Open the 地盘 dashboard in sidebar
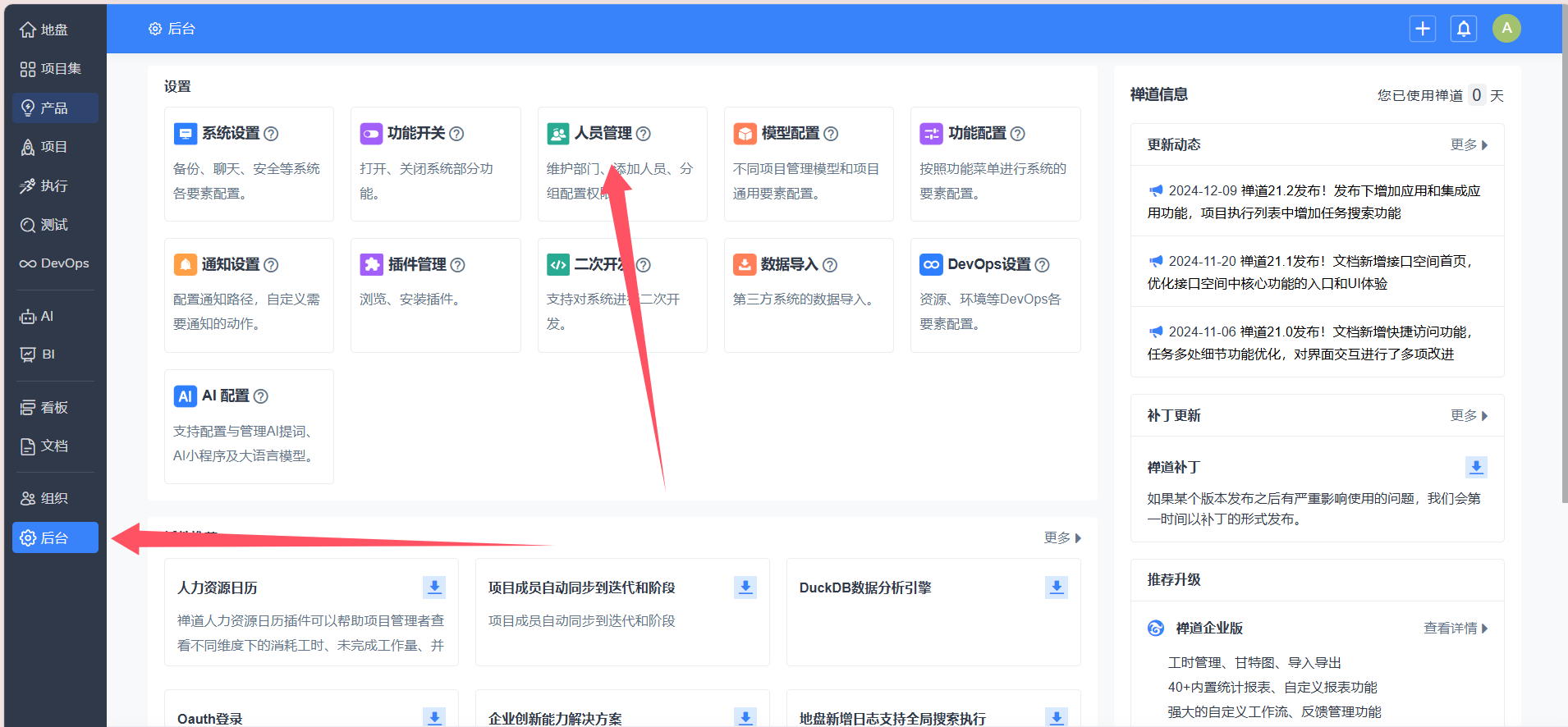The image size is (1568, 727). pyautogui.click(x=55, y=30)
